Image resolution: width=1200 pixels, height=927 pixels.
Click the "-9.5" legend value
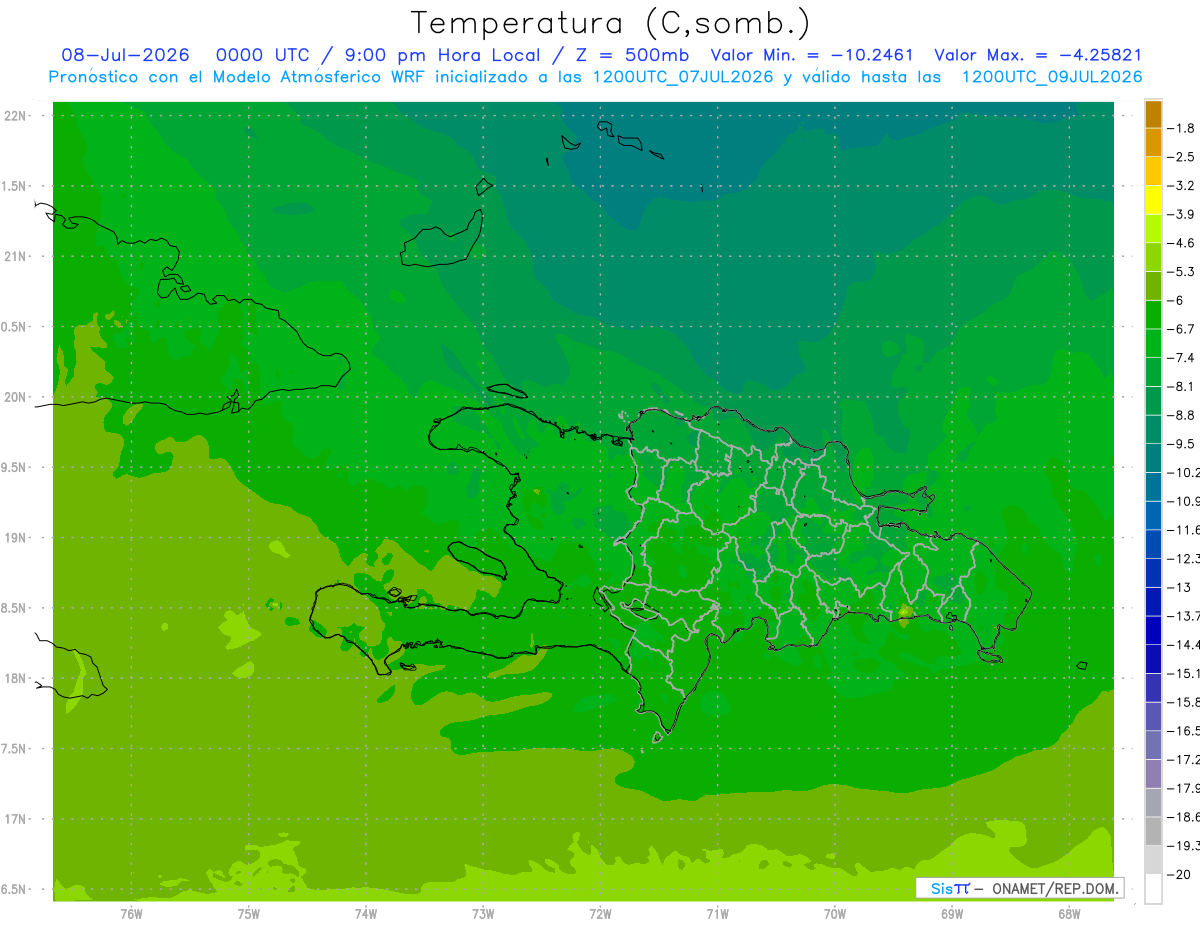point(1181,444)
